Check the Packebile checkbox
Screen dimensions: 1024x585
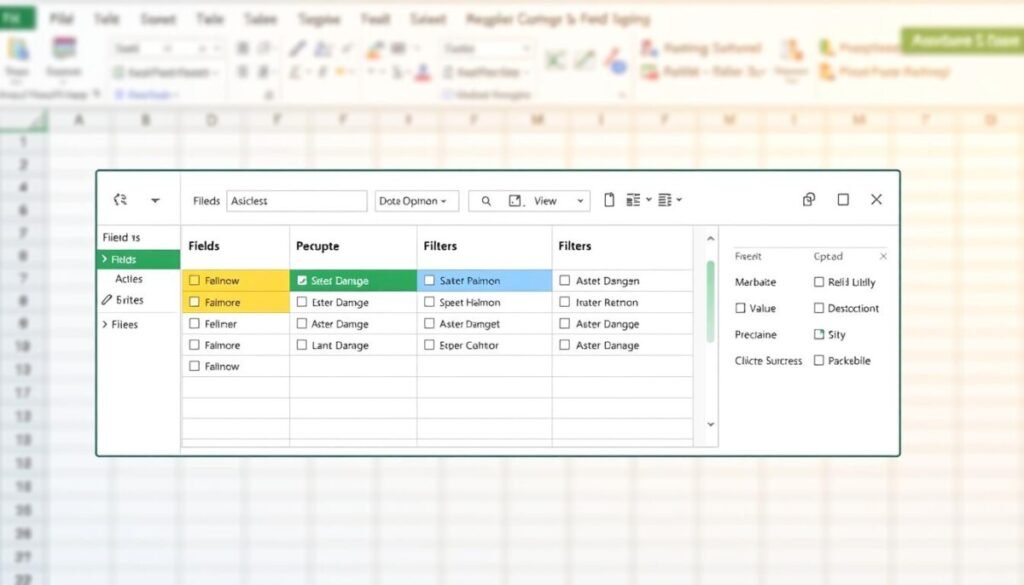[819, 360]
